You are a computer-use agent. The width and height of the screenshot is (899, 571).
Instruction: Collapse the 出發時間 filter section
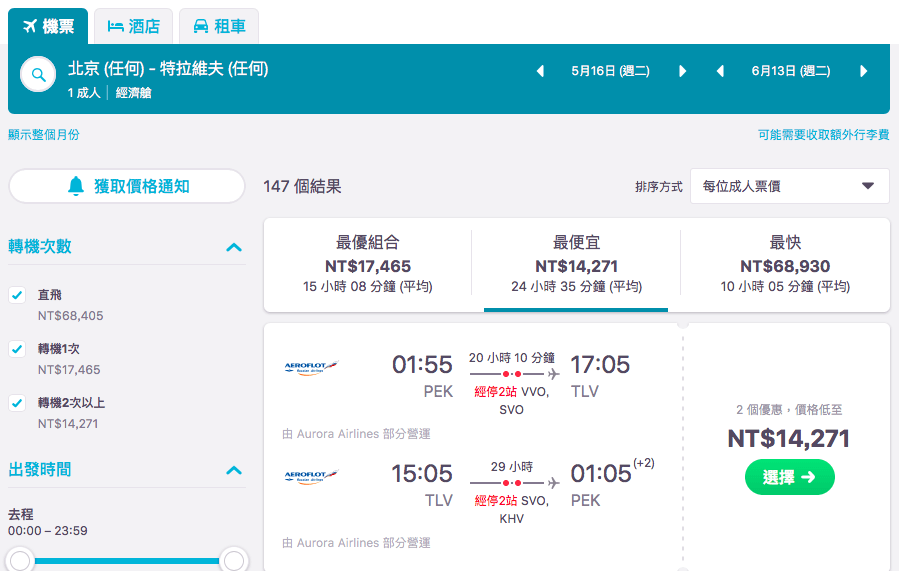click(234, 471)
